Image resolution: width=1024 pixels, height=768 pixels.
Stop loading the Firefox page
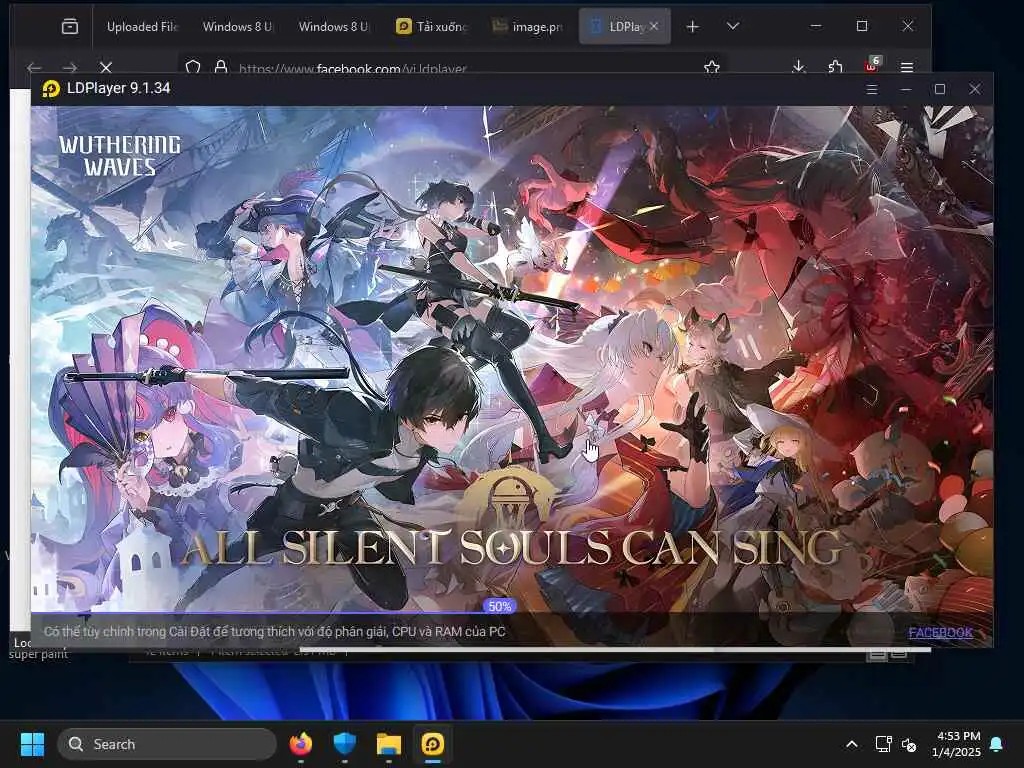pos(106,67)
